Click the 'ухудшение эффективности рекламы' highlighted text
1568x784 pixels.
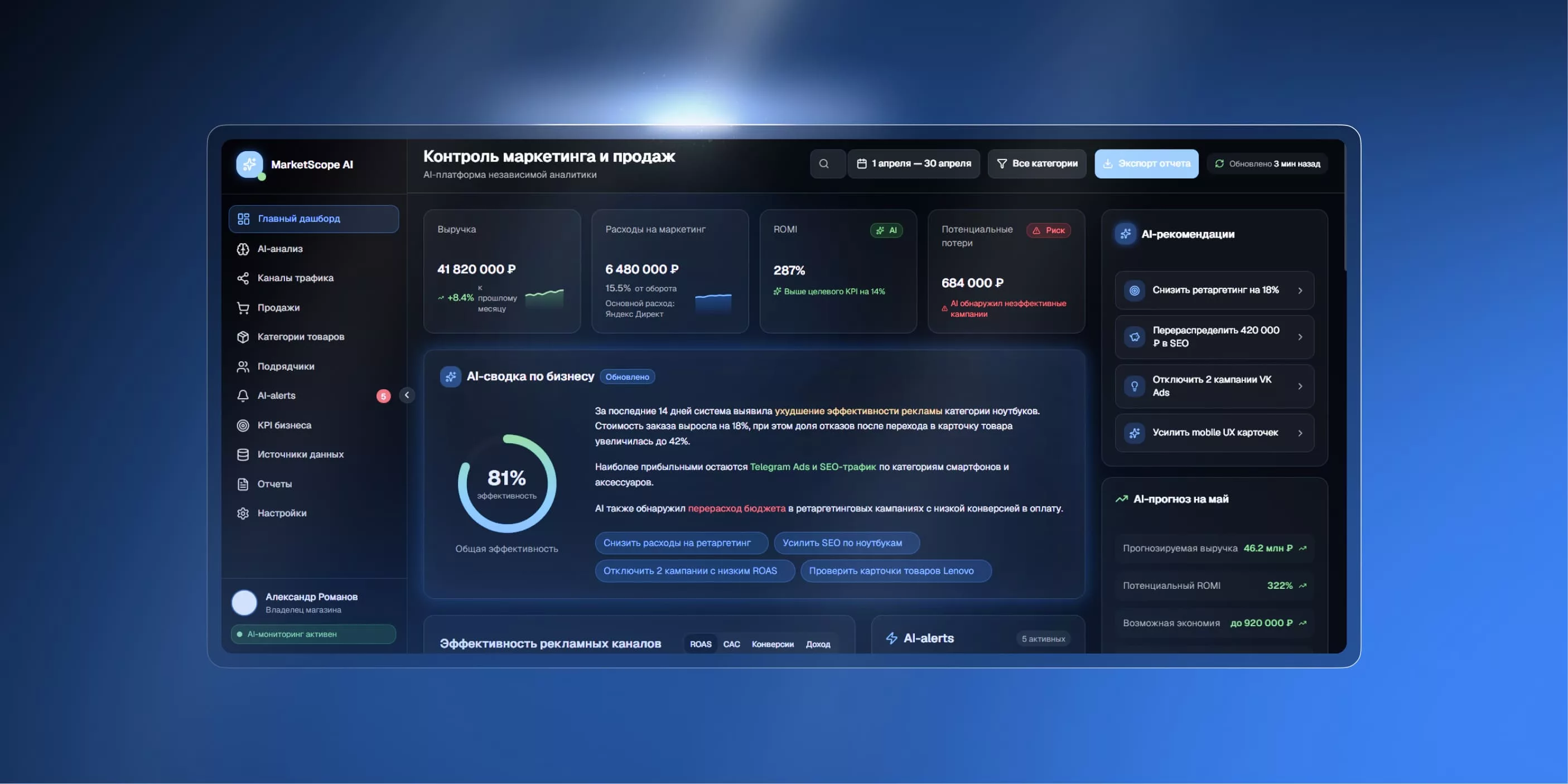(x=858, y=411)
